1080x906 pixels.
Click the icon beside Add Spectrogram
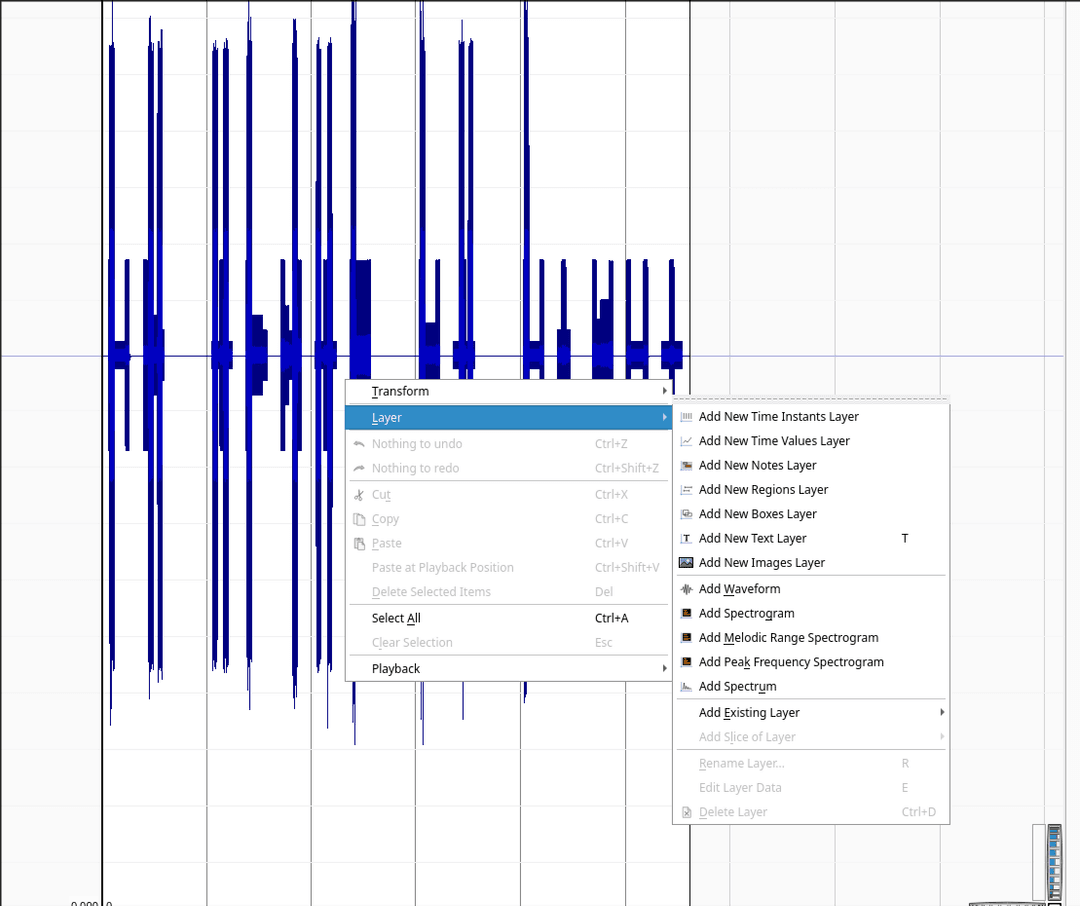tap(686, 613)
